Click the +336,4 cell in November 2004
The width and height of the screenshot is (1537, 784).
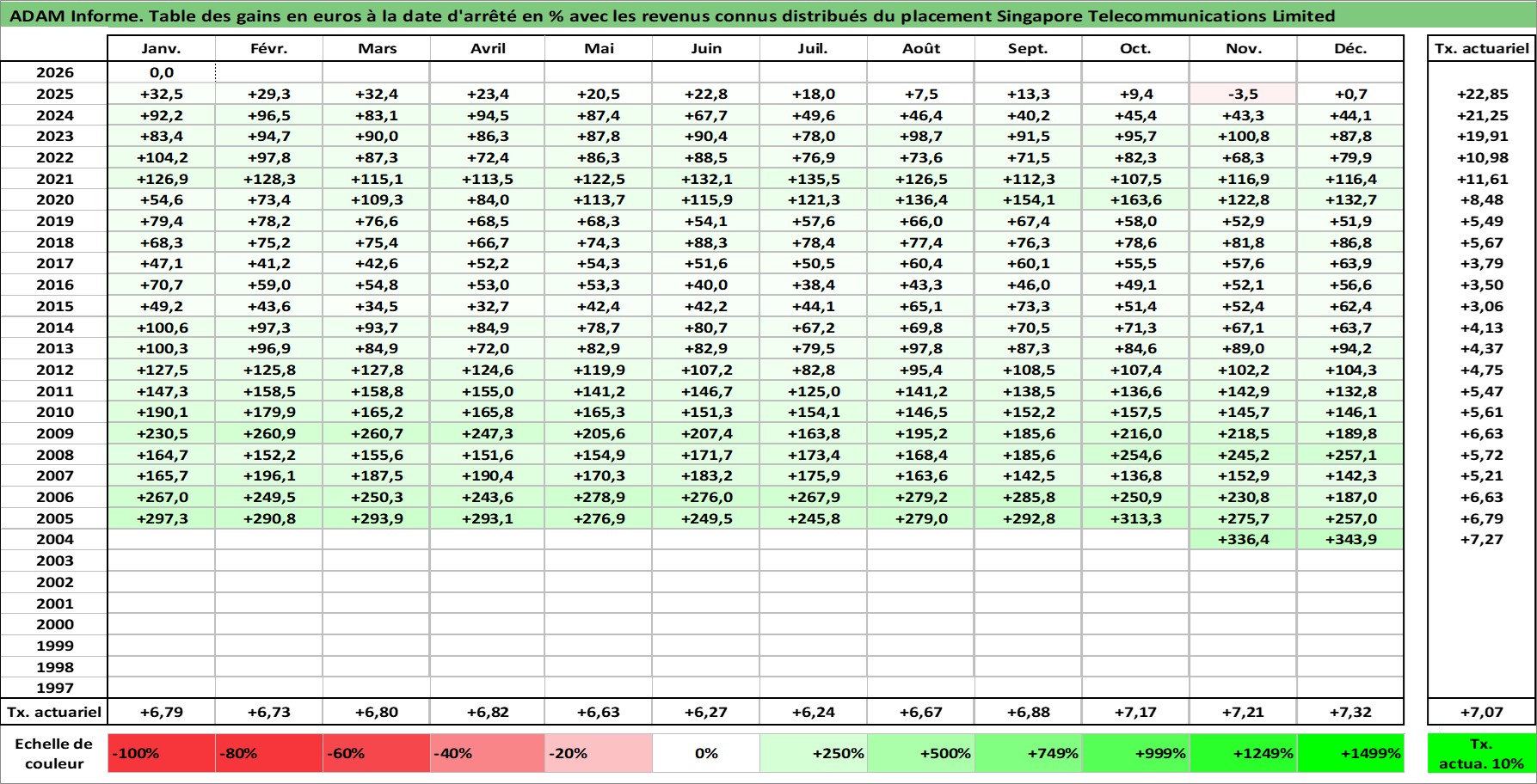(1243, 540)
